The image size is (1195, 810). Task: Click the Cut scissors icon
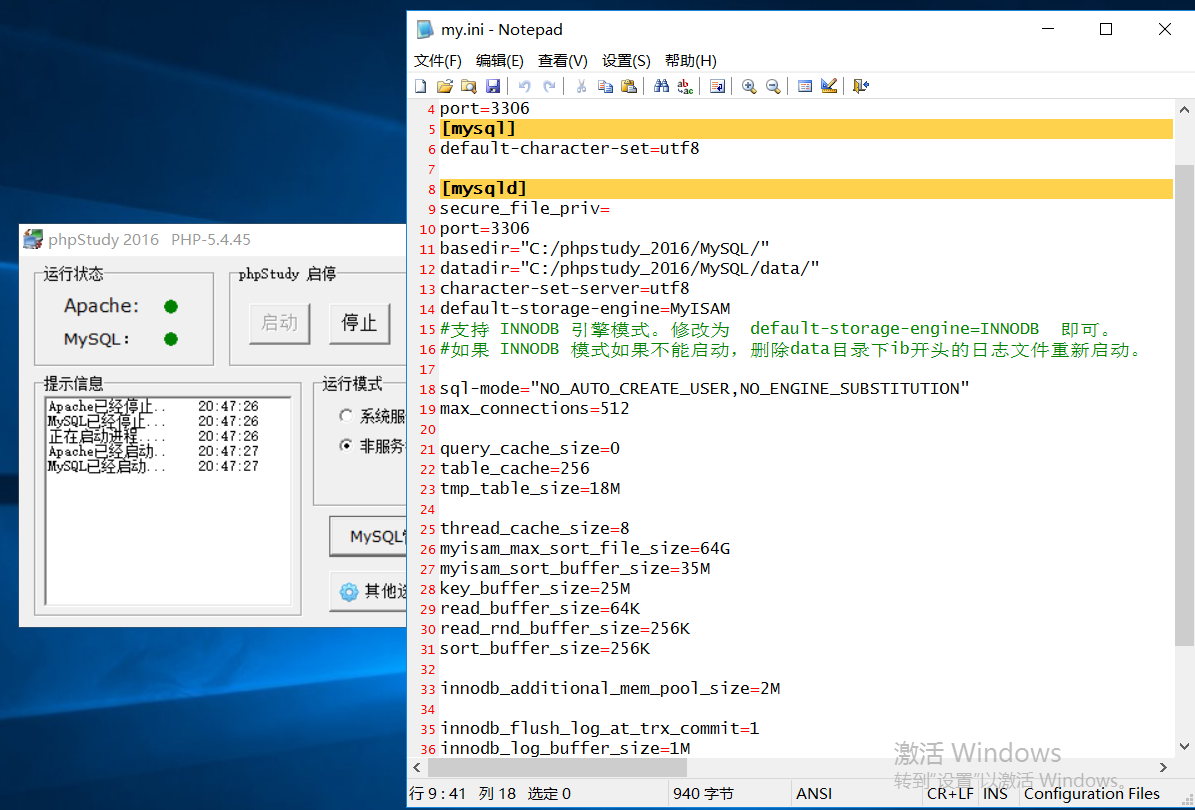[581, 86]
